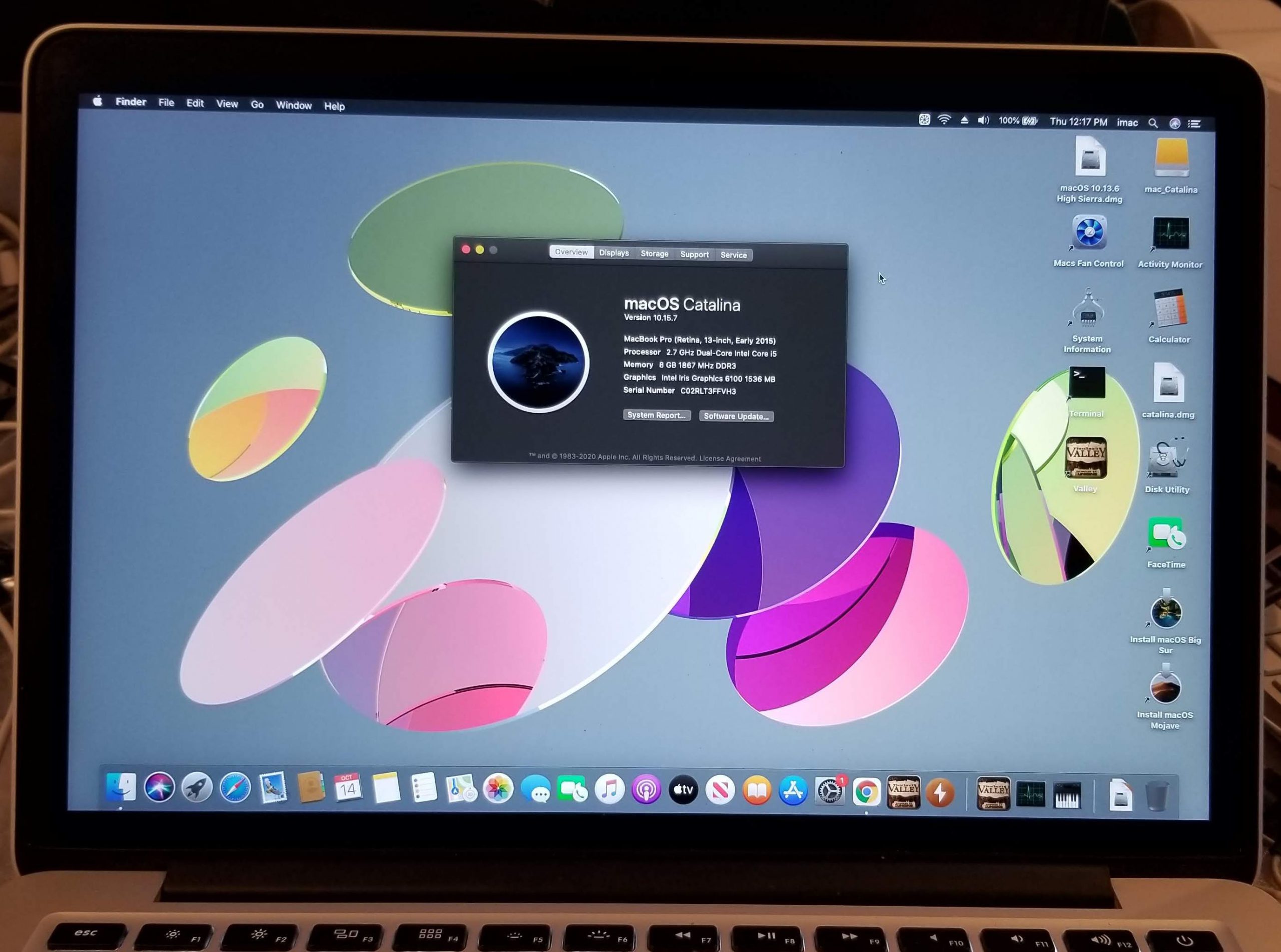Screen dimensions: 1281x952
Task: Open Finder from the Dock
Action: pos(121,786)
